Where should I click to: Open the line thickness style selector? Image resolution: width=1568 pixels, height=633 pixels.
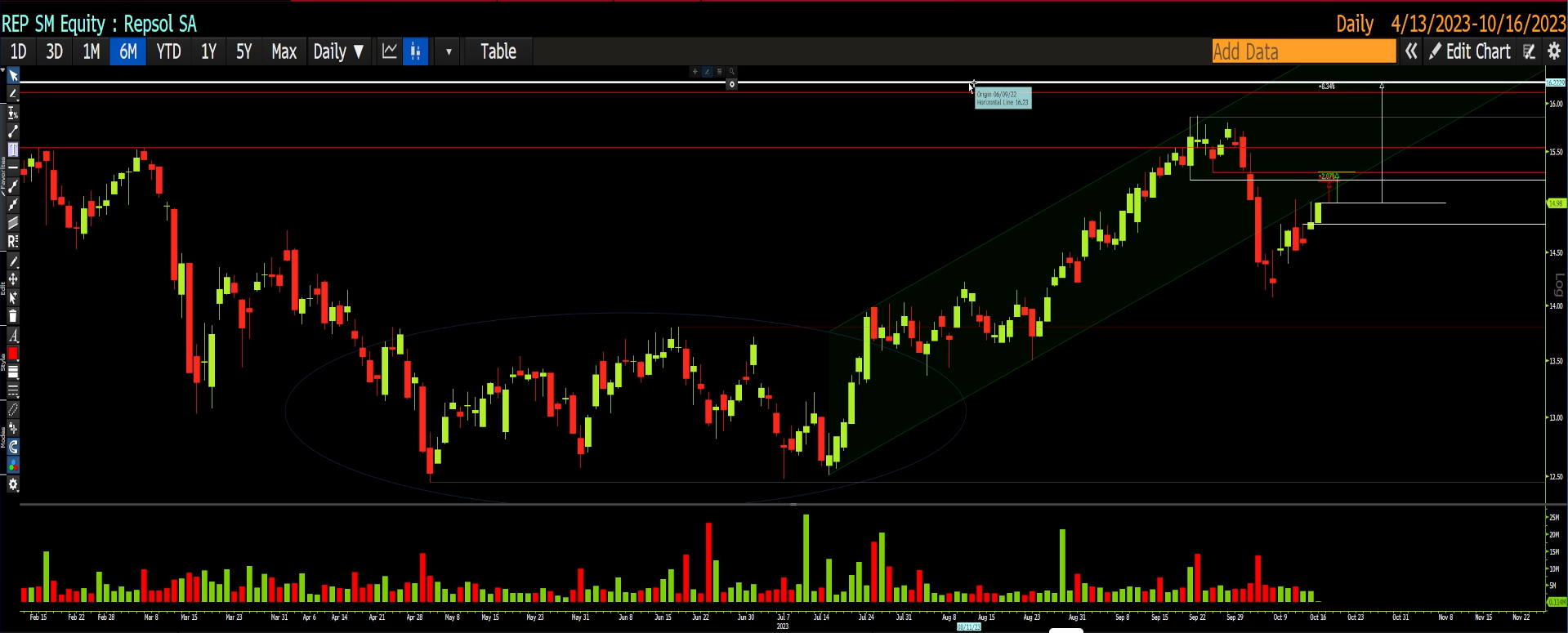(13, 372)
